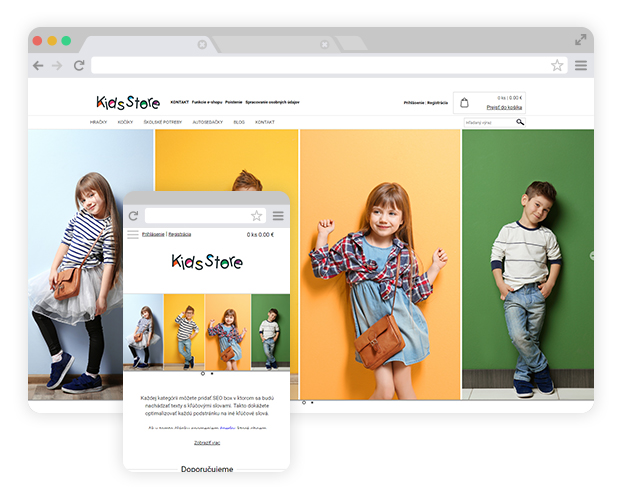
Task: Click the desktop browser back arrow
Action: click(38, 66)
